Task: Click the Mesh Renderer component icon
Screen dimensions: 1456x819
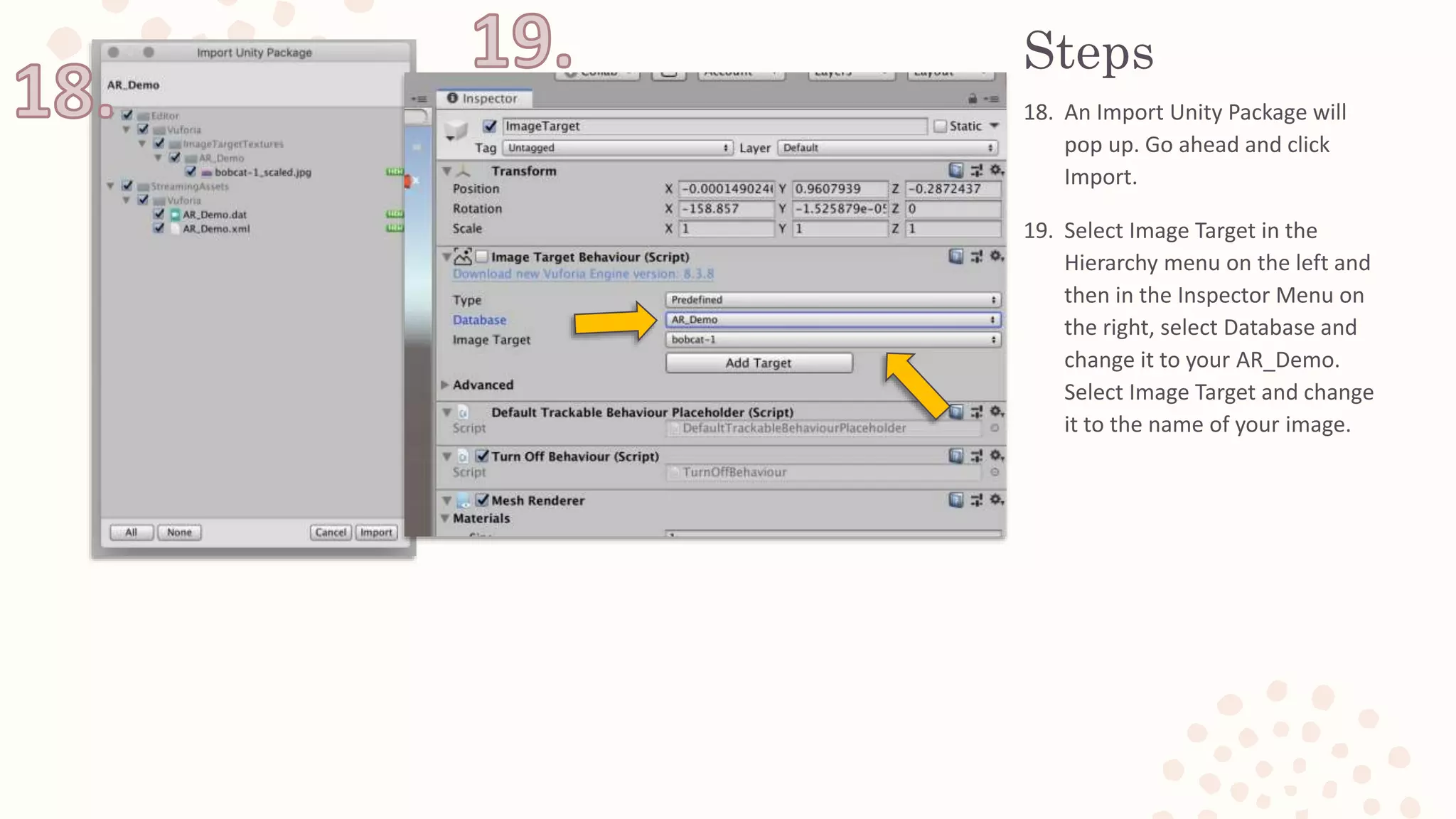Action: click(464, 500)
